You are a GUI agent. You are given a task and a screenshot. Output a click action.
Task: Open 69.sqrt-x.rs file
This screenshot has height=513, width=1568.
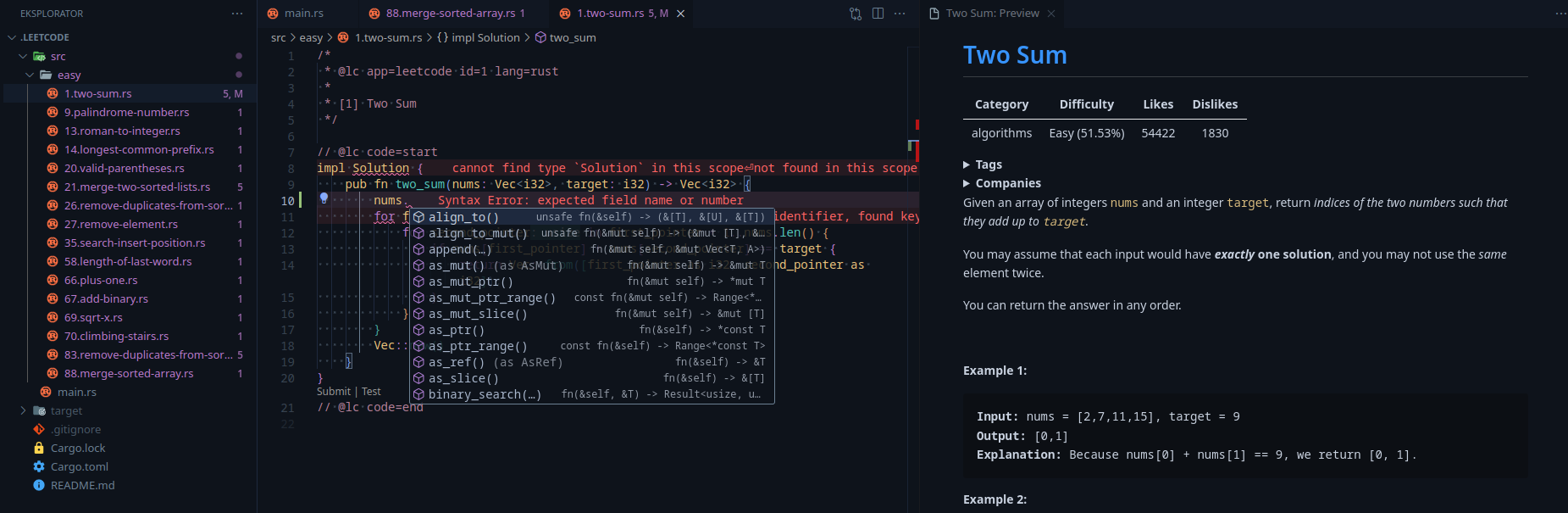pyautogui.click(x=93, y=317)
